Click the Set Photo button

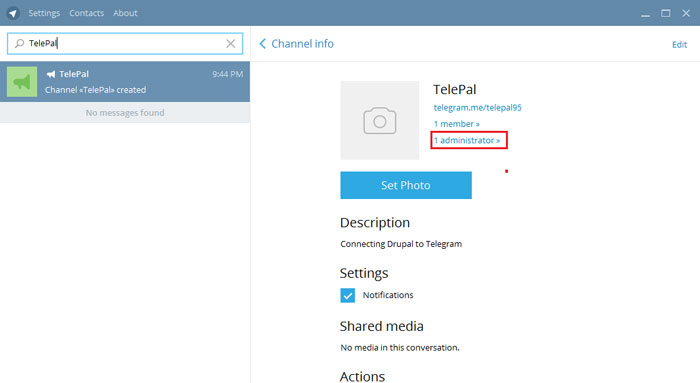(406, 185)
